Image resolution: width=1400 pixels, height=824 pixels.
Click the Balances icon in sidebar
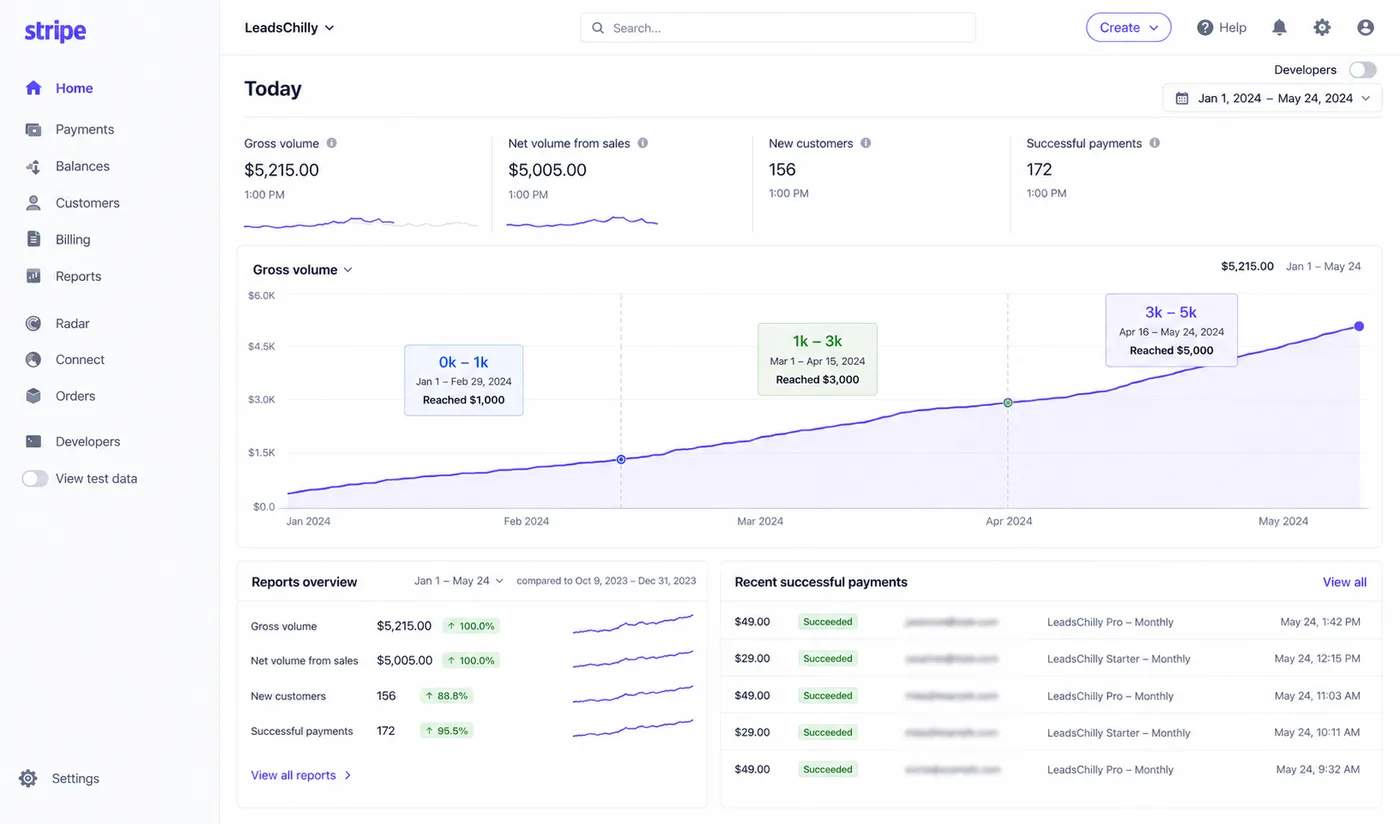[34, 166]
